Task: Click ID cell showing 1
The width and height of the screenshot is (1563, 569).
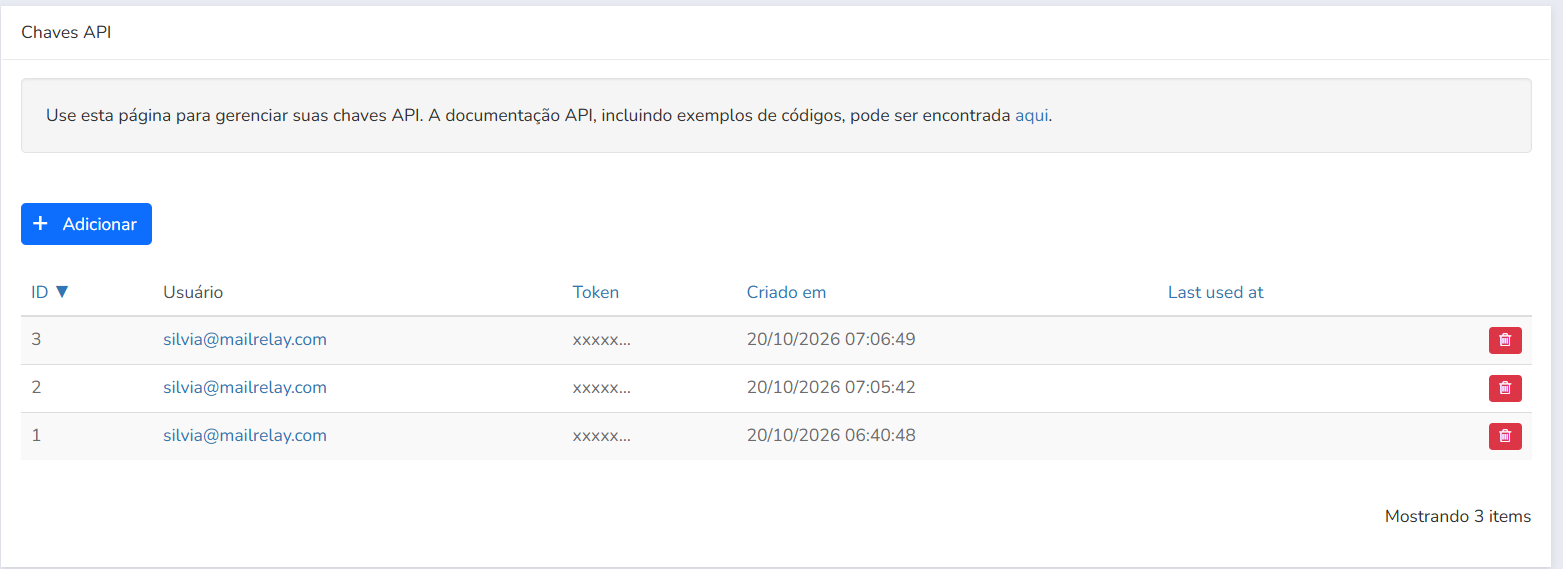Action: [36, 435]
